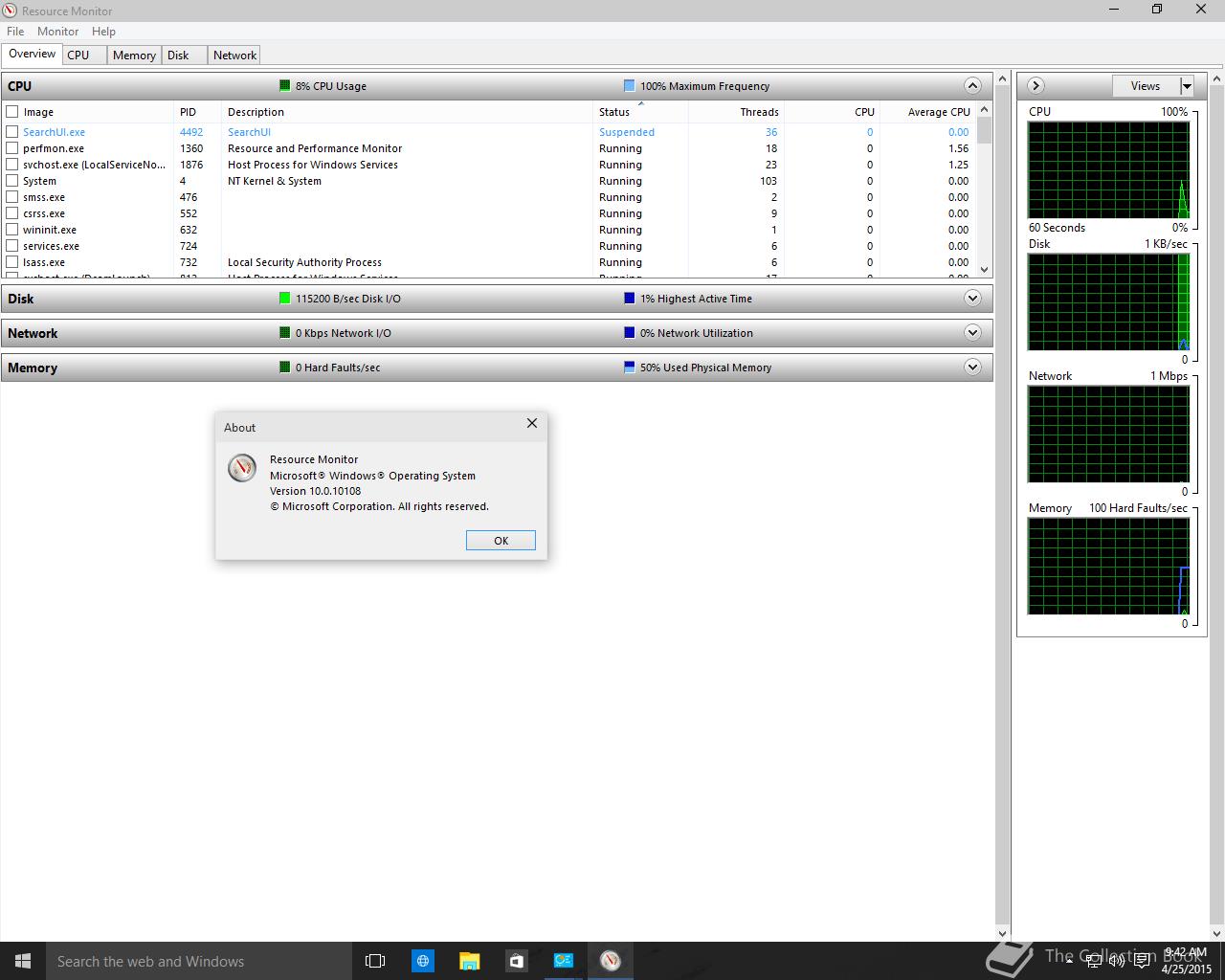Viewport: 1225px width, 980px height.
Task: Expand the Disk section chevron
Action: point(972,298)
